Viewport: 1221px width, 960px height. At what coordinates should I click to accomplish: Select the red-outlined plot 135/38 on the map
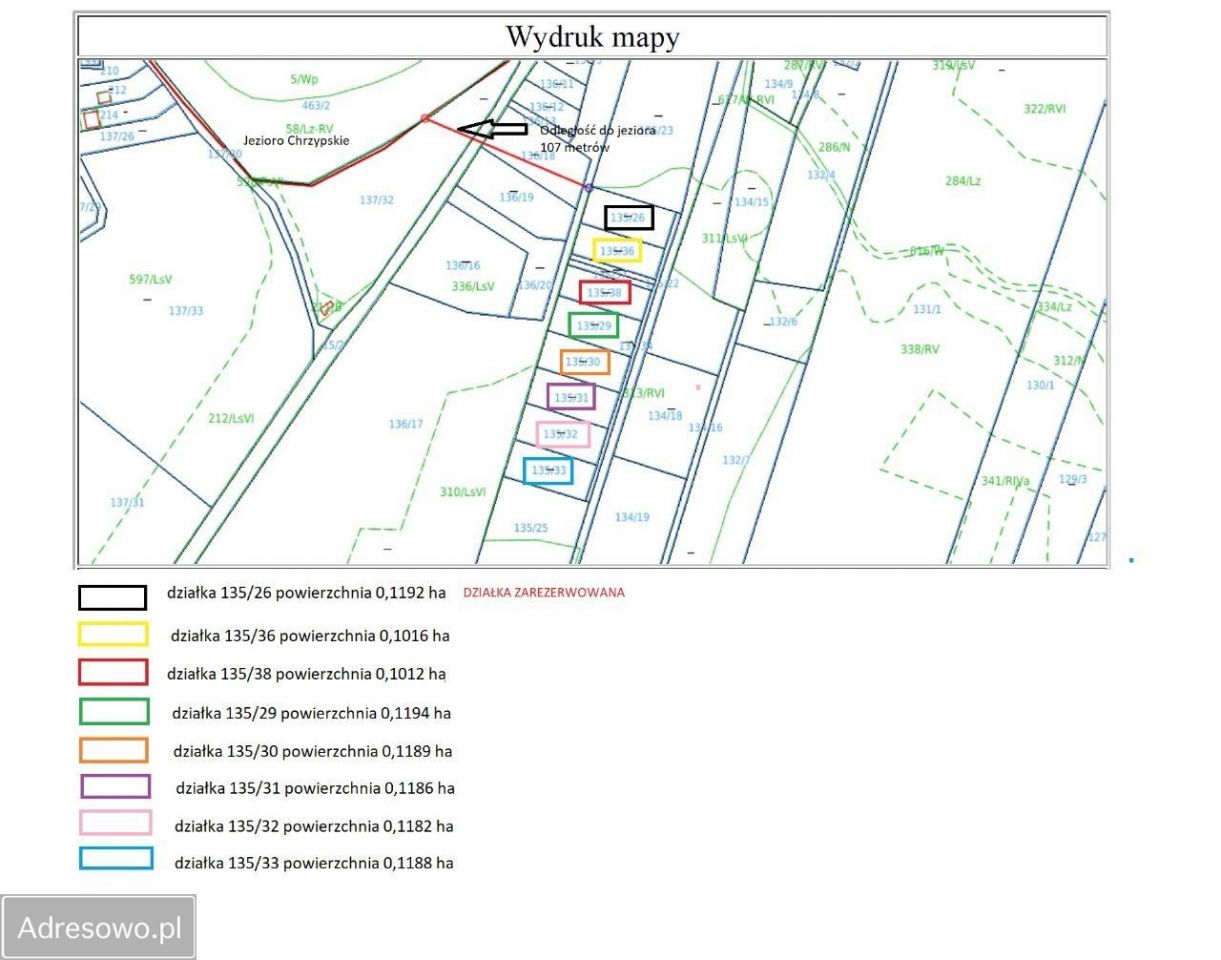tap(604, 292)
